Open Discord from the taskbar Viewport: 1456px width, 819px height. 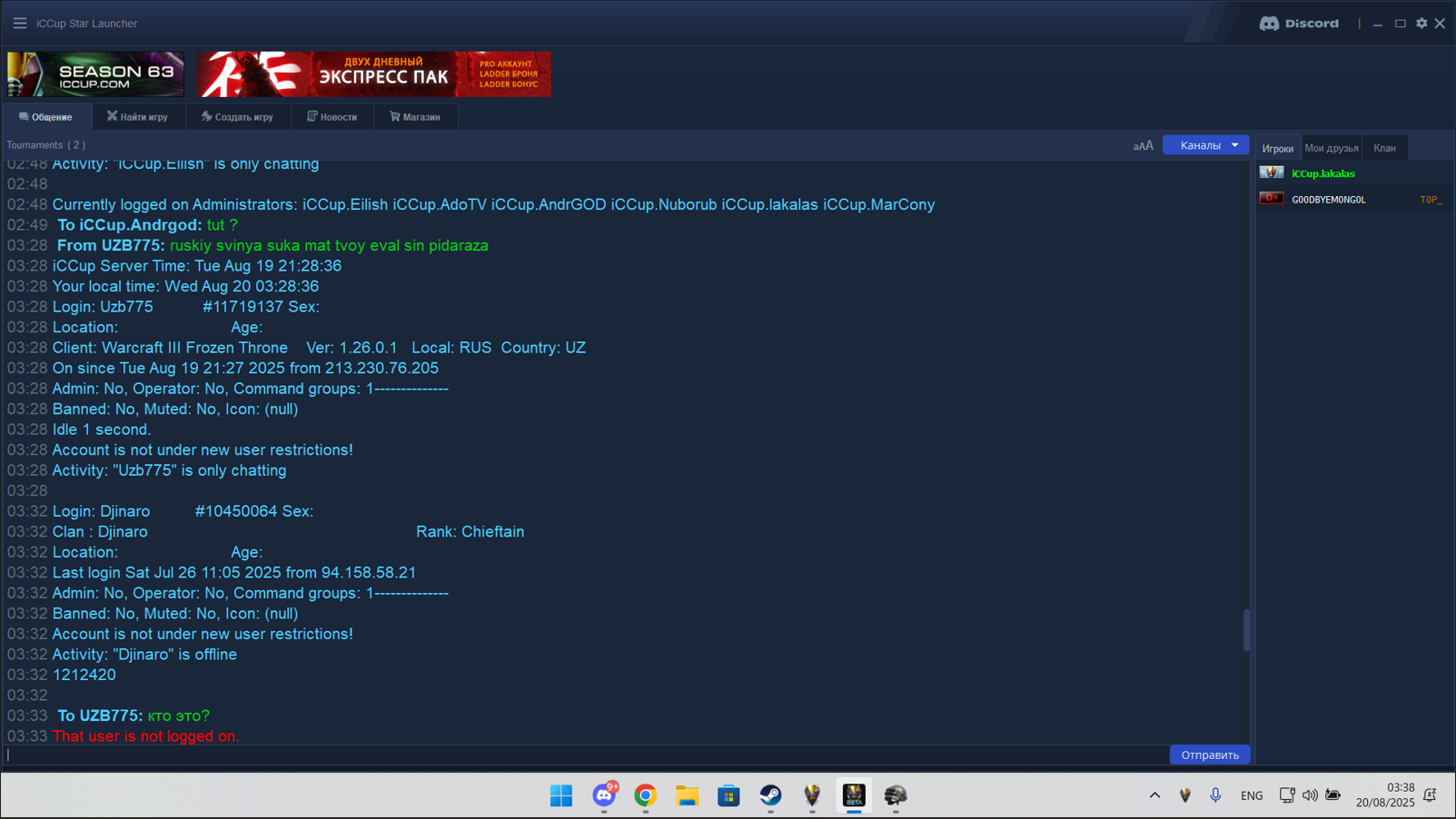(x=605, y=794)
